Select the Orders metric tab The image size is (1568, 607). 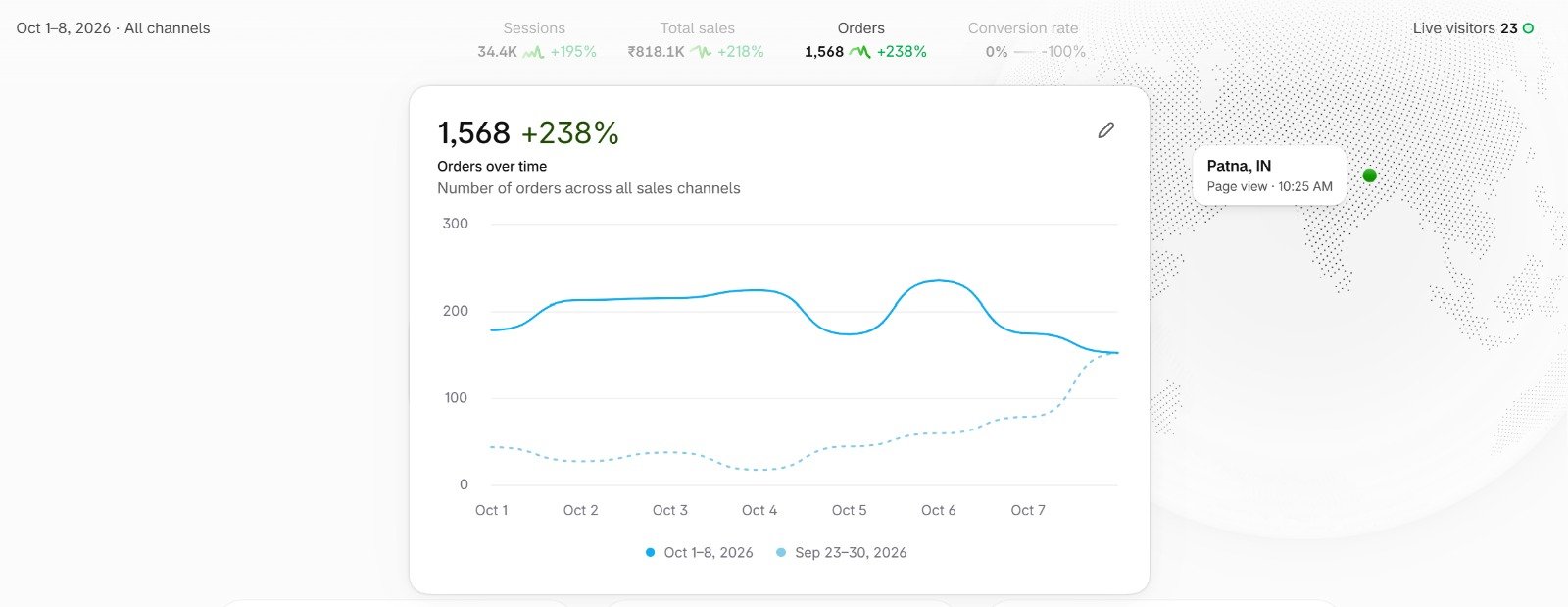pyautogui.click(x=864, y=40)
